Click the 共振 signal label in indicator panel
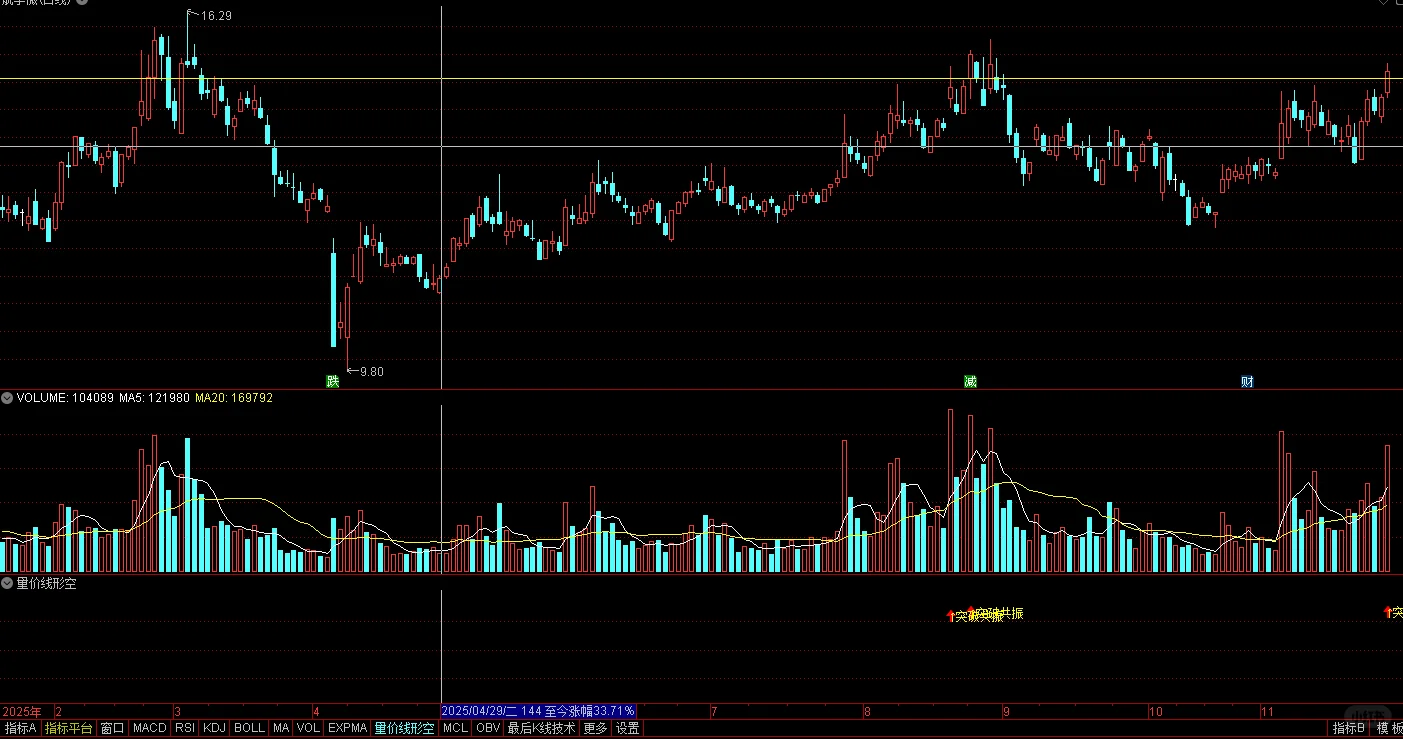1403x739 pixels. (x=1011, y=614)
